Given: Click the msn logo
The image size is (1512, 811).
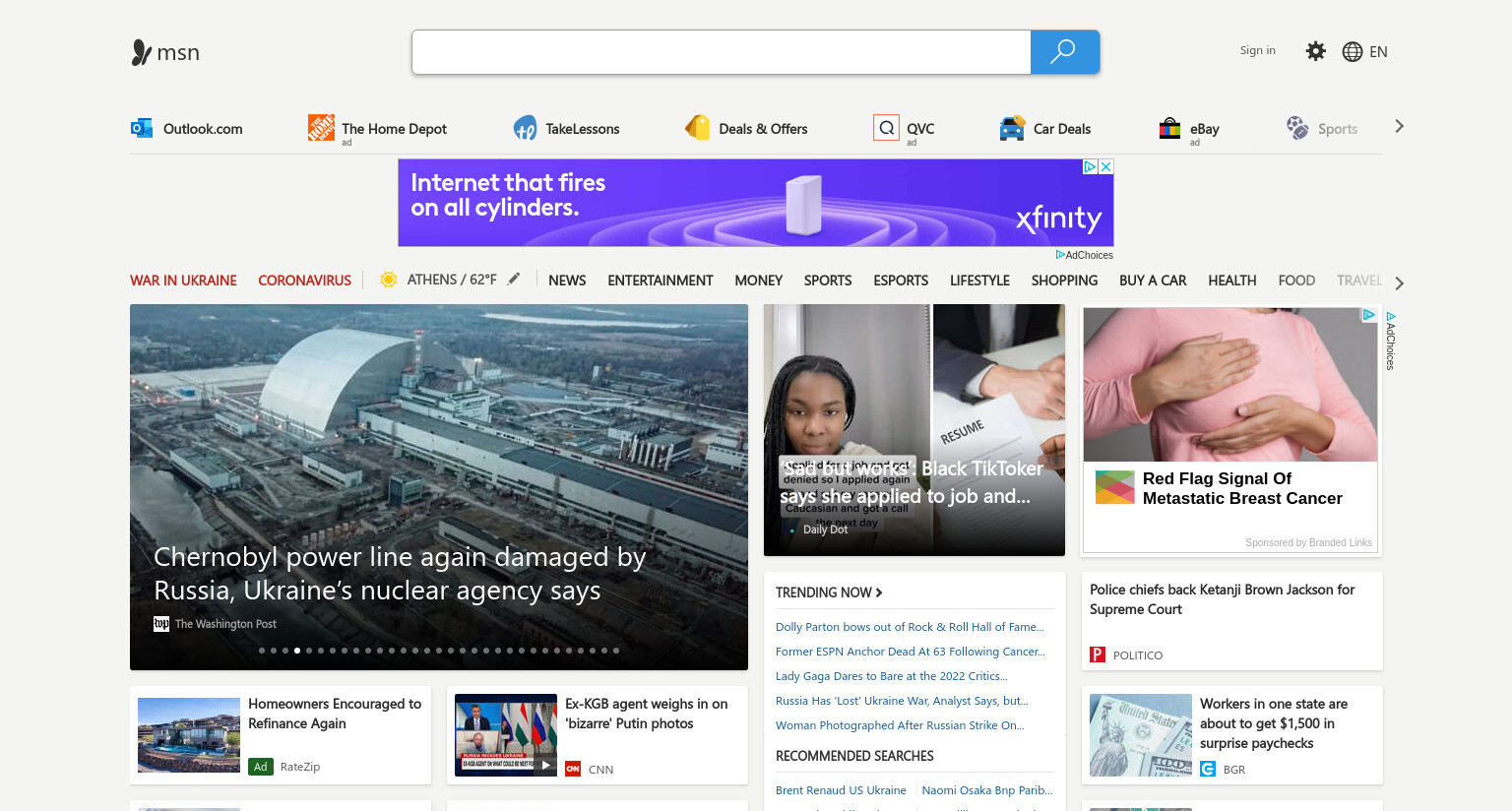Looking at the screenshot, I should [x=165, y=52].
